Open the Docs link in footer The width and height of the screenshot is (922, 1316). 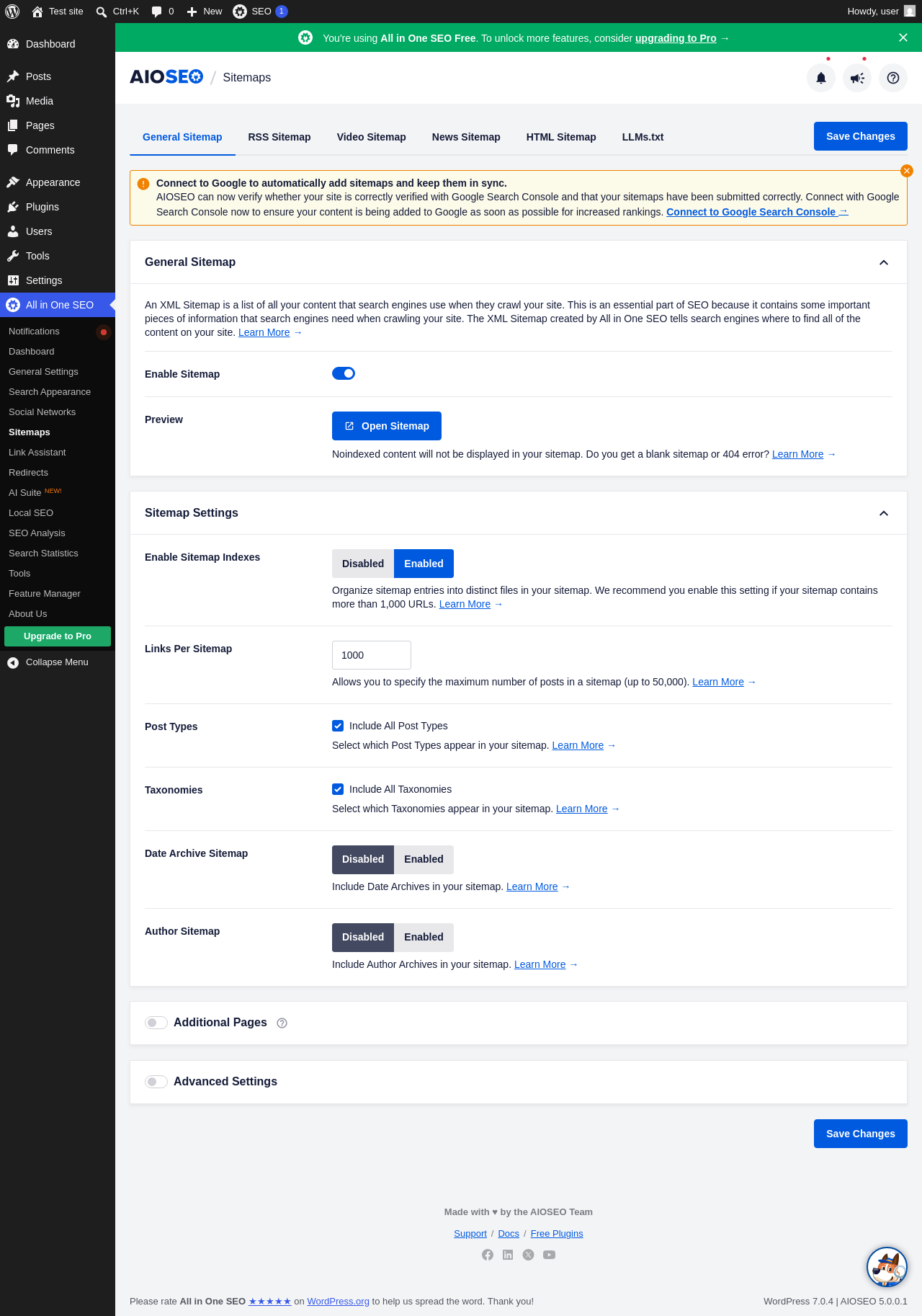point(509,1234)
